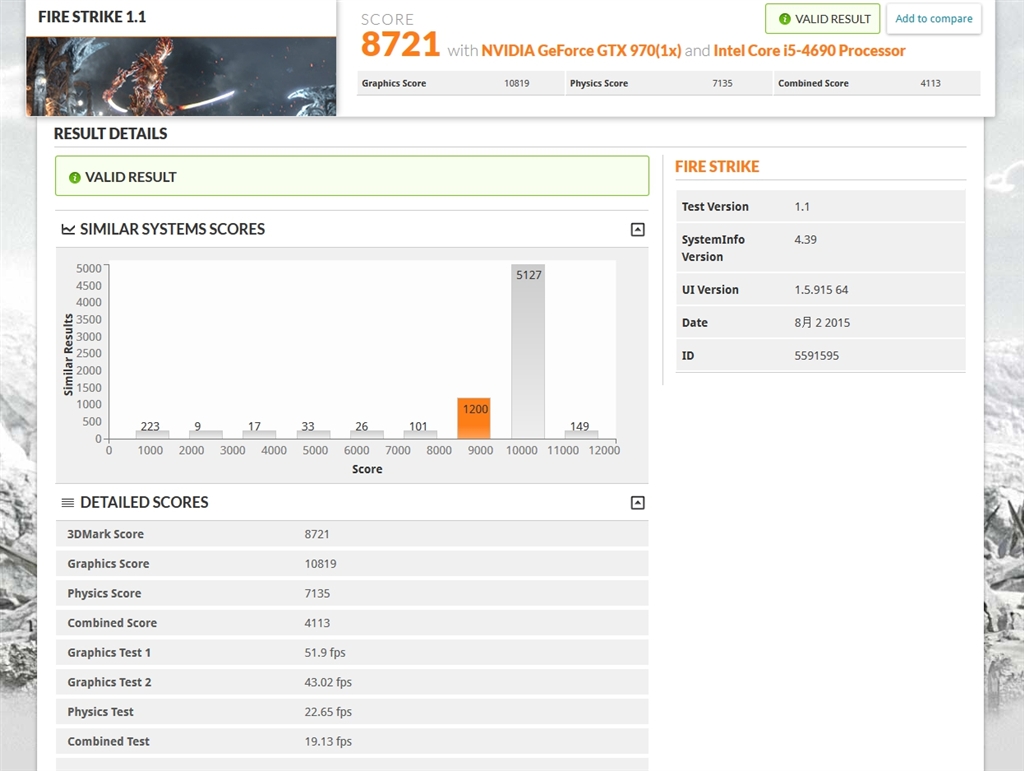Click the green Valid Result badge
Viewport: 1024px width, 771px height.
point(822,19)
